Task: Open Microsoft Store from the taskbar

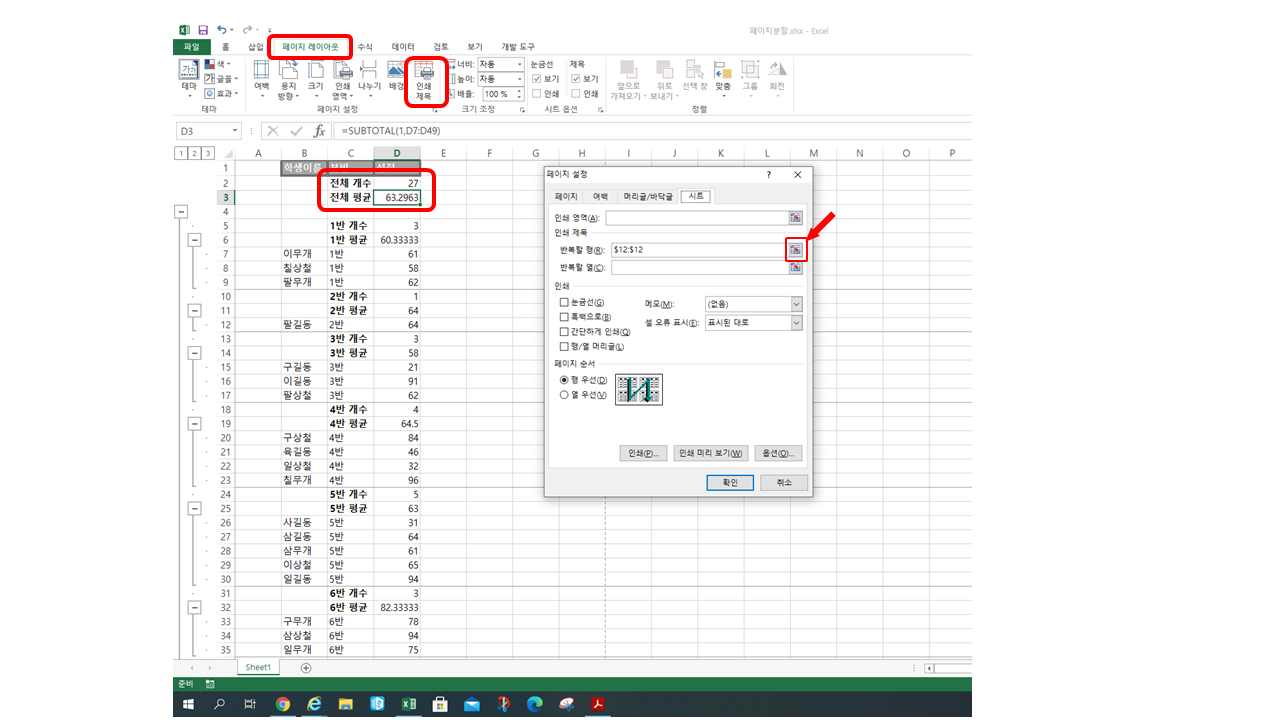Action: [x=439, y=704]
